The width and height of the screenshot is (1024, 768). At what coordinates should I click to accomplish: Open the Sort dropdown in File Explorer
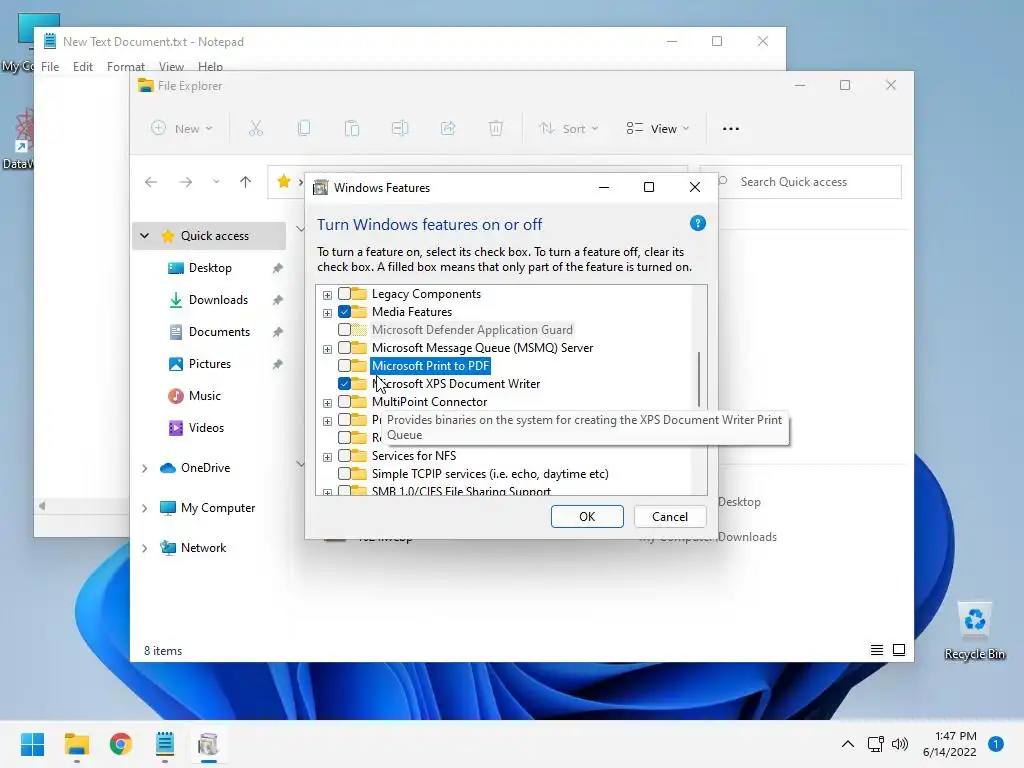click(568, 129)
